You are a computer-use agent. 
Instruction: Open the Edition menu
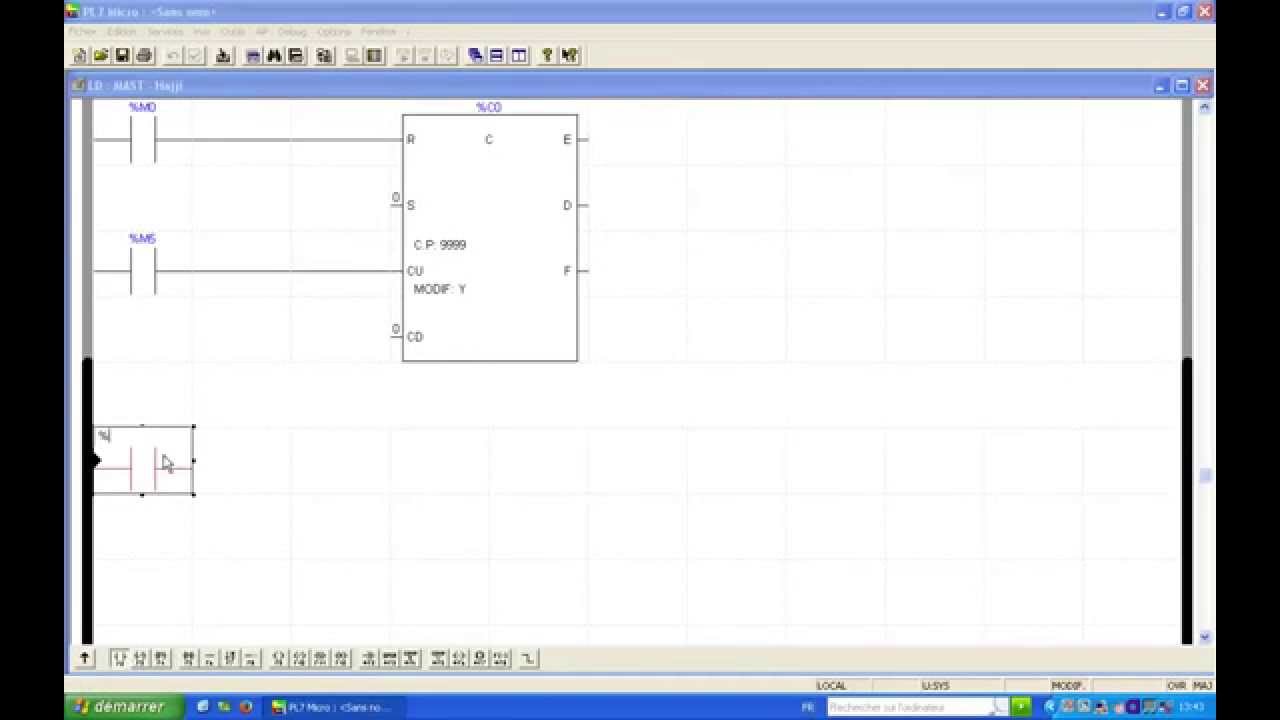[121, 32]
